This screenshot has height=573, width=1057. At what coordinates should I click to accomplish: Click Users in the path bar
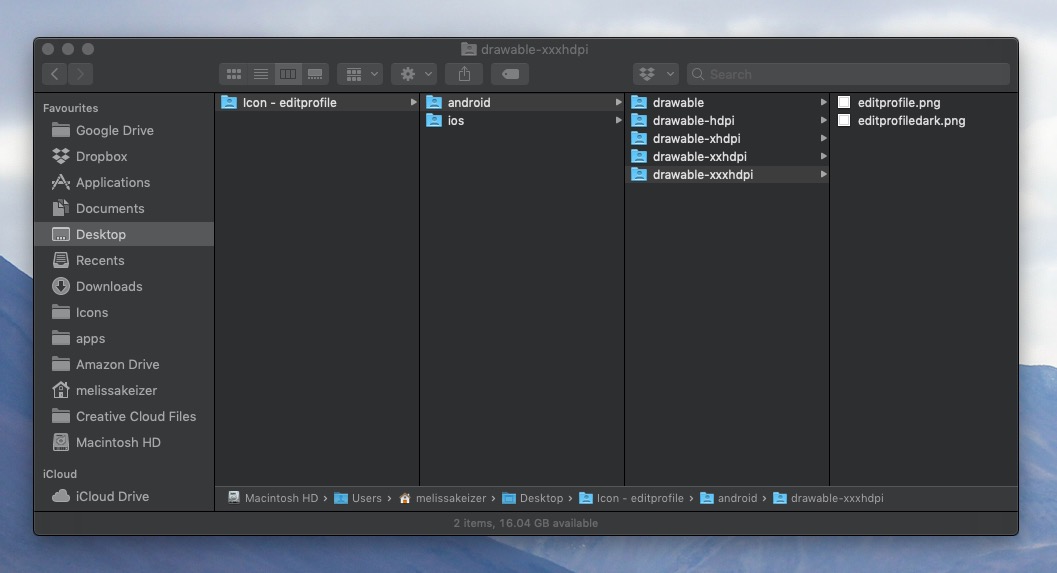pos(358,498)
